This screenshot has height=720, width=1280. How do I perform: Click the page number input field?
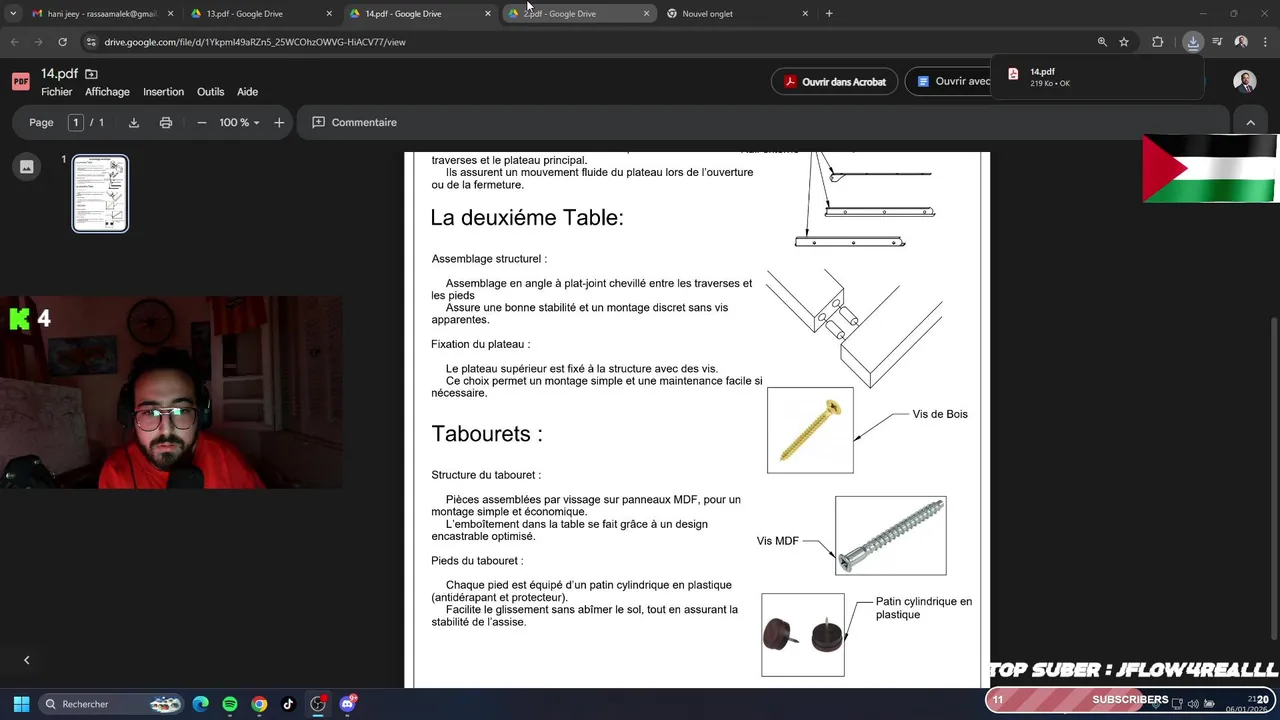75,122
